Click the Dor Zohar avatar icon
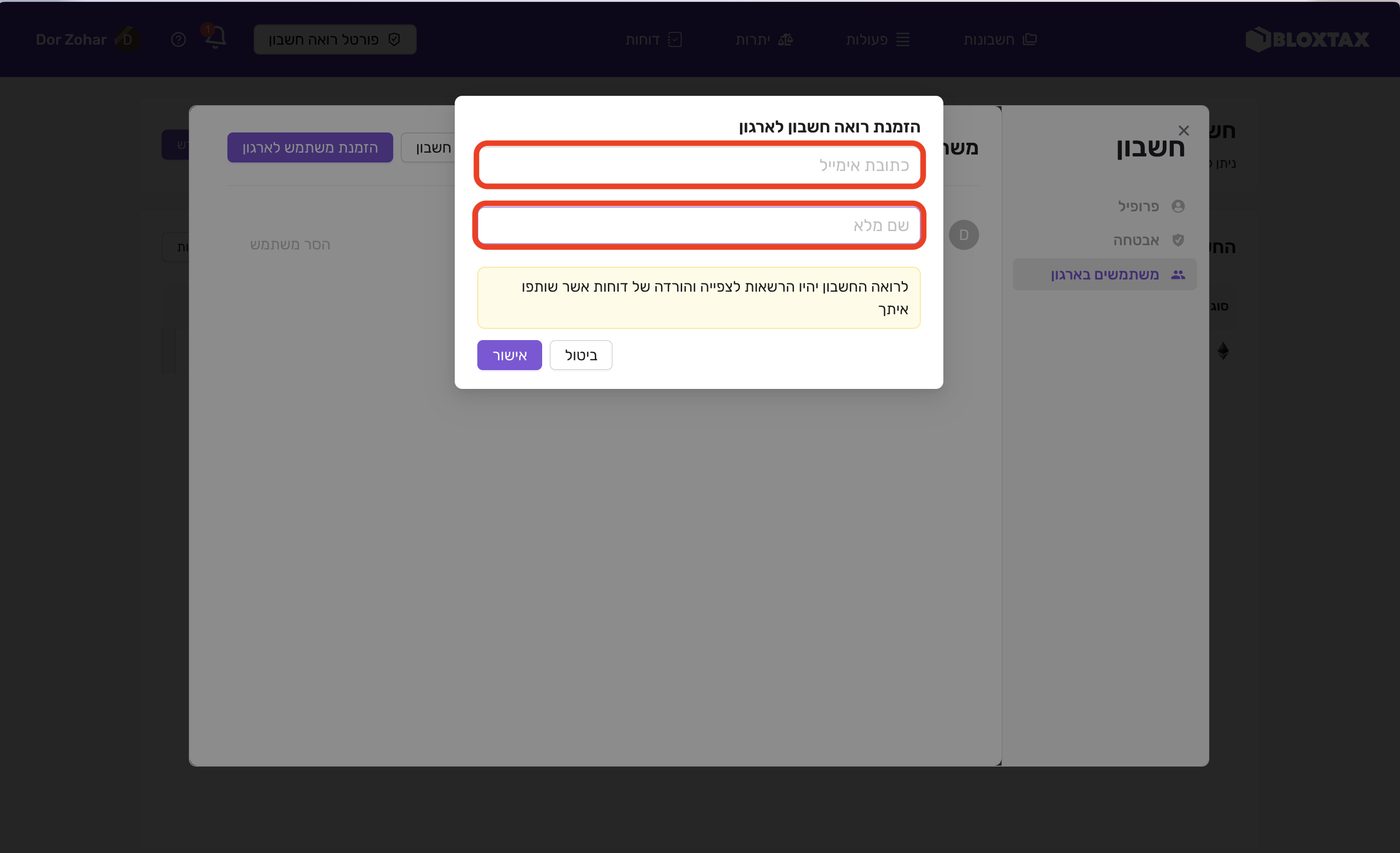The height and width of the screenshot is (853, 1400). click(x=127, y=39)
